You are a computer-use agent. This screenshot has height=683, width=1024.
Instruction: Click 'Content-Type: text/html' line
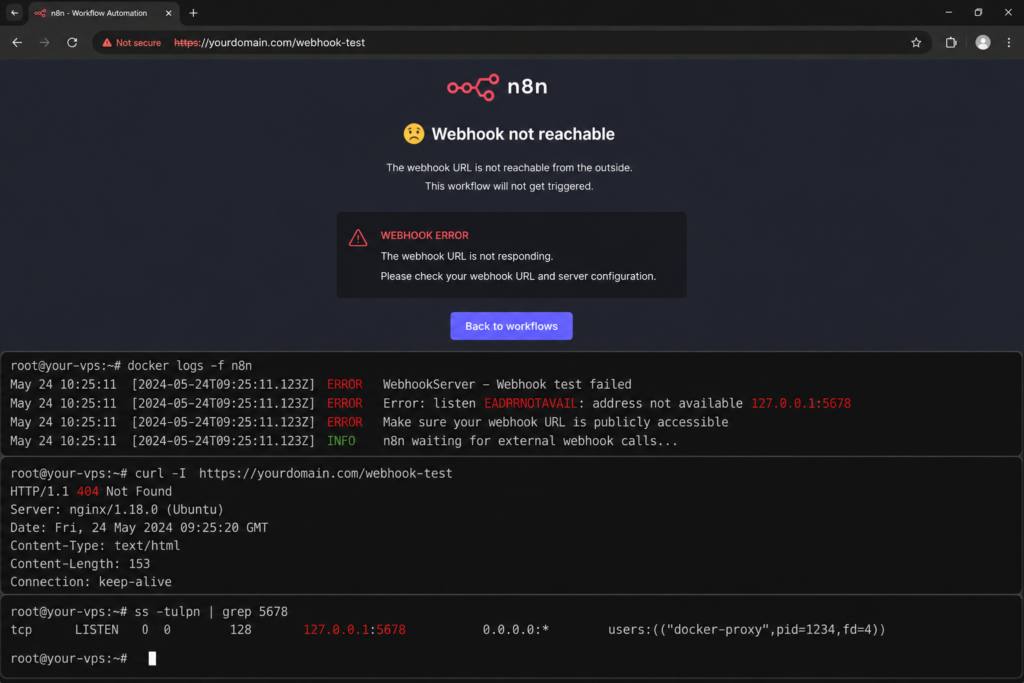pos(95,546)
